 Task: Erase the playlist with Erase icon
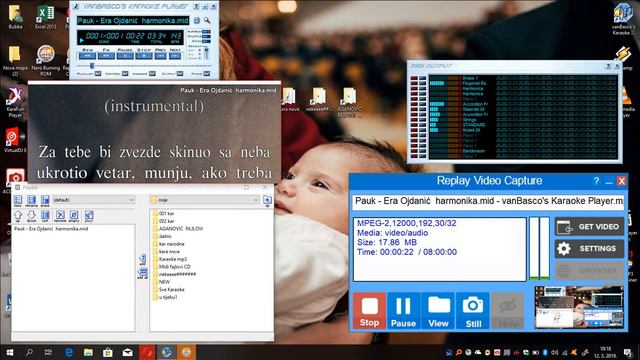(45, 200)
